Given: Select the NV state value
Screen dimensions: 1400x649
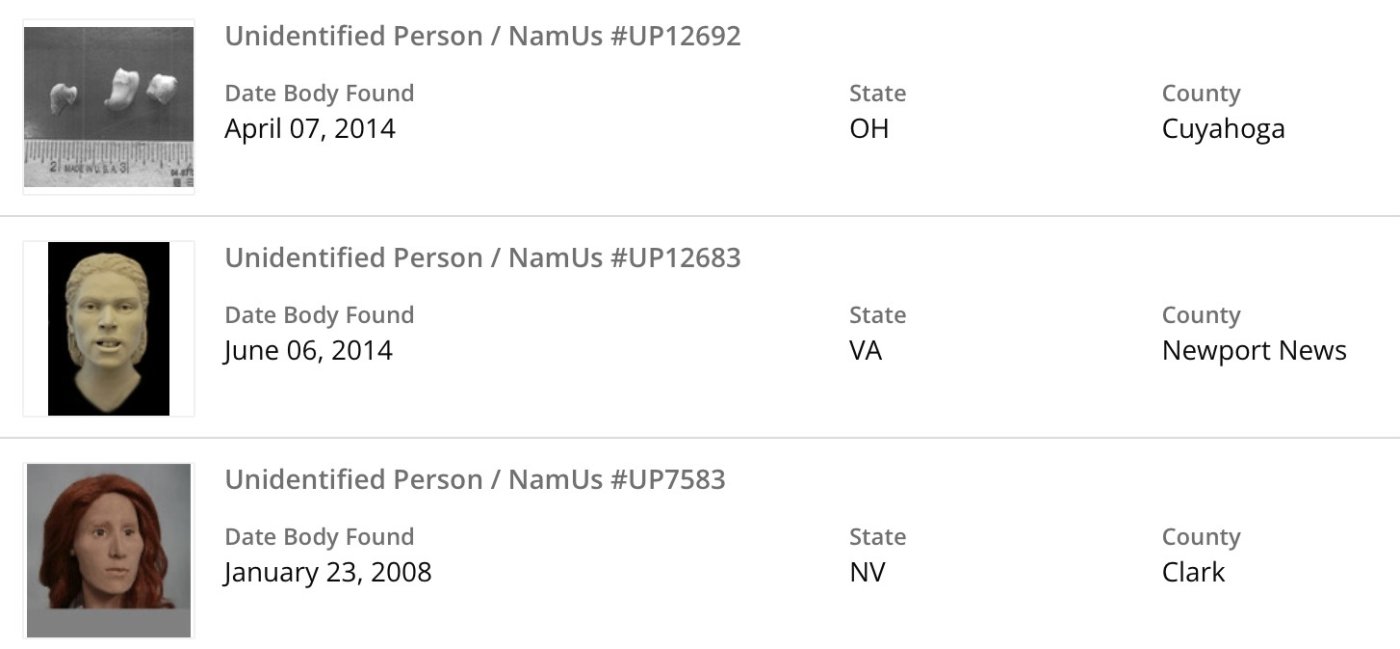Looking at the screenshot, I should [x=868, y=573].
